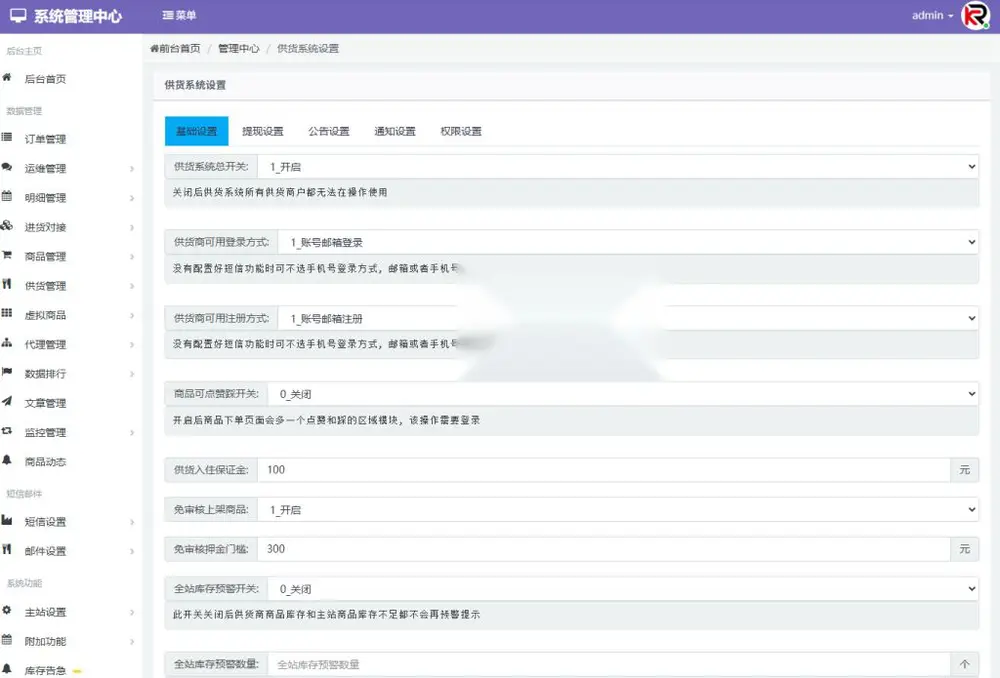Click the bell icon next to 商品动态
Image resolution: width=1000 pixels, height=678 pixels.
(7, 460)
